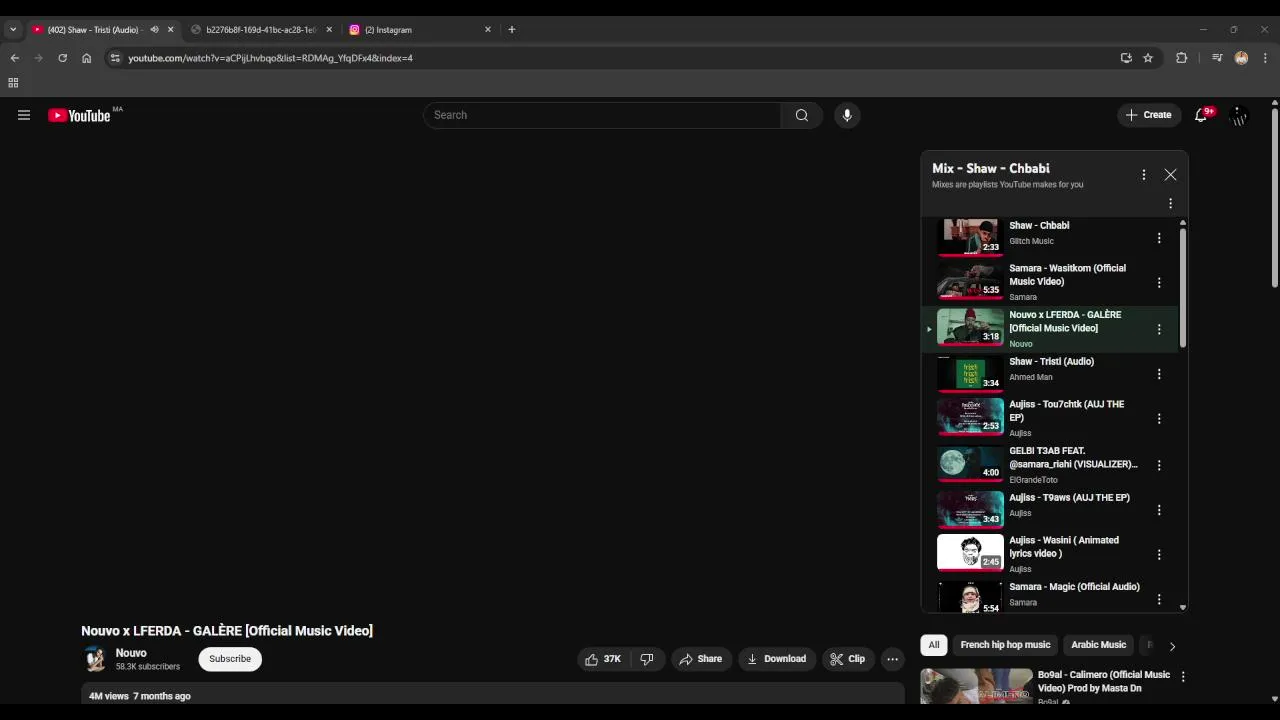This screenshot has height=720, width=1280.
Task: Play Samara - Wasitkom thumbnail
Action: tap(970, 280)
